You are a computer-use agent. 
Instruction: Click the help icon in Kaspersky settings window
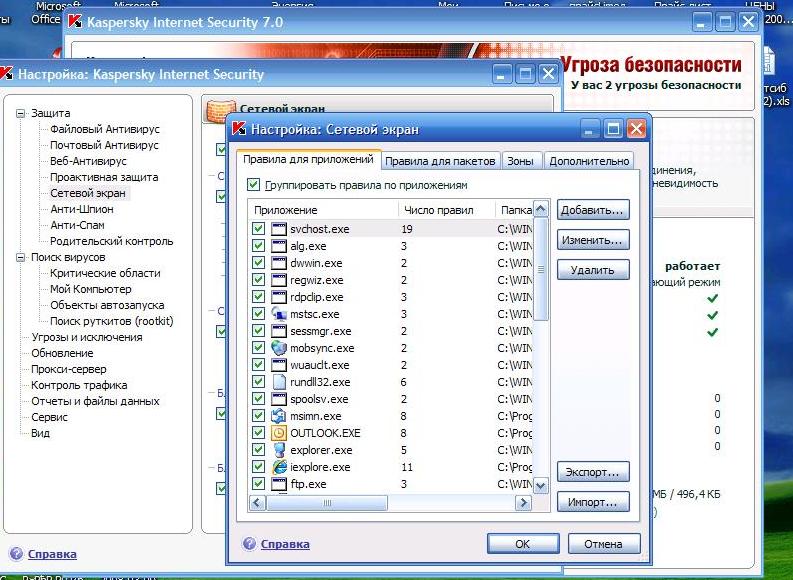(16, 554)
